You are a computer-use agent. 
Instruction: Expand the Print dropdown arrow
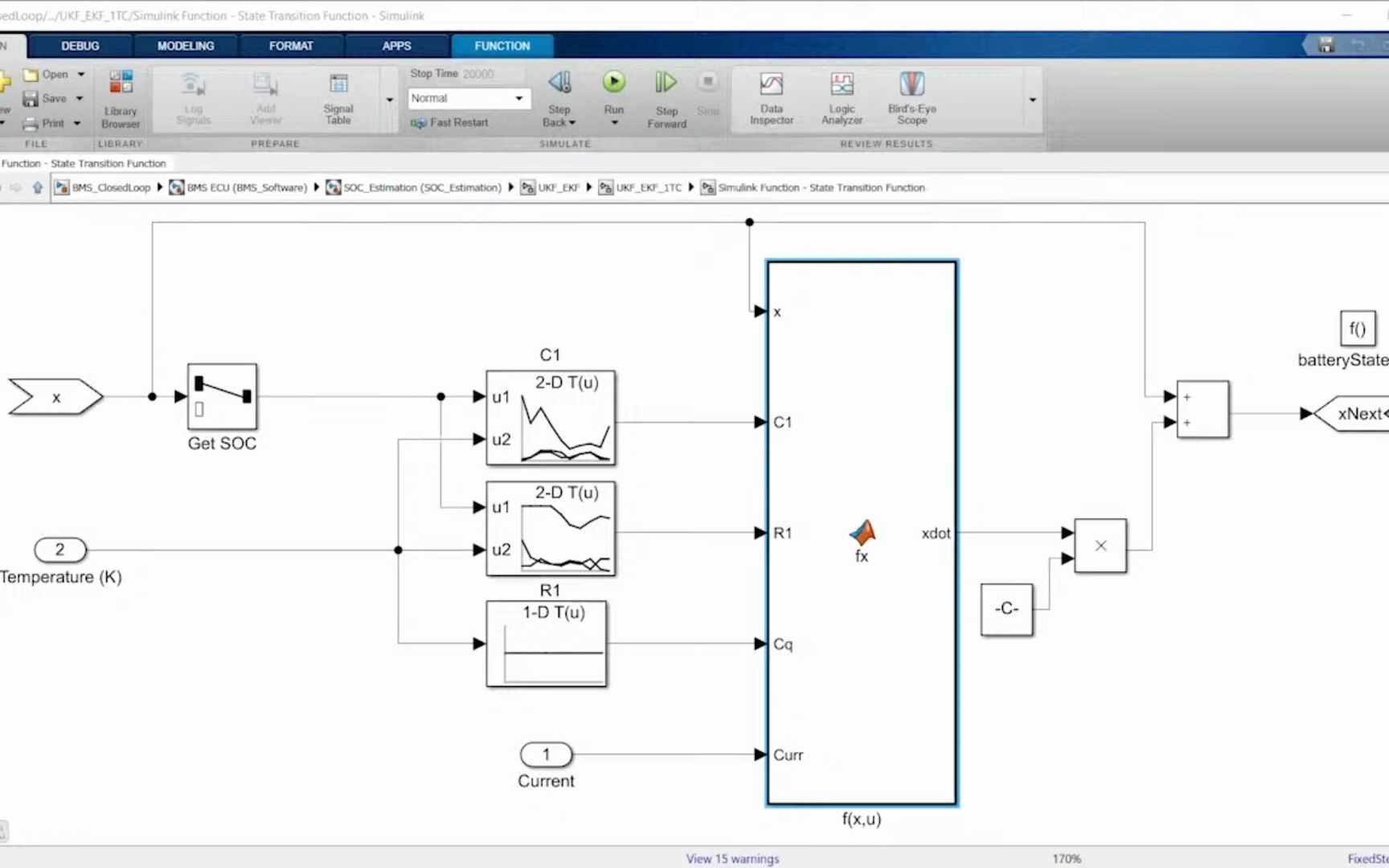tap(77, 123)
